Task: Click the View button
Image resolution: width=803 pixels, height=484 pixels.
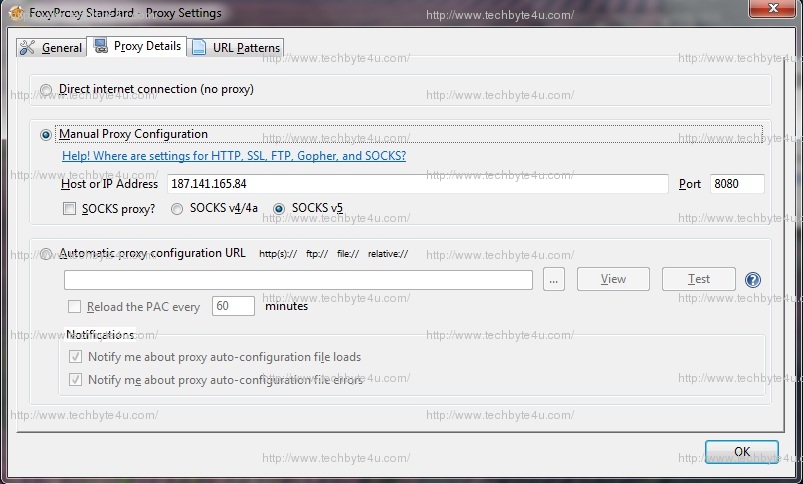Action: (613, 279)
